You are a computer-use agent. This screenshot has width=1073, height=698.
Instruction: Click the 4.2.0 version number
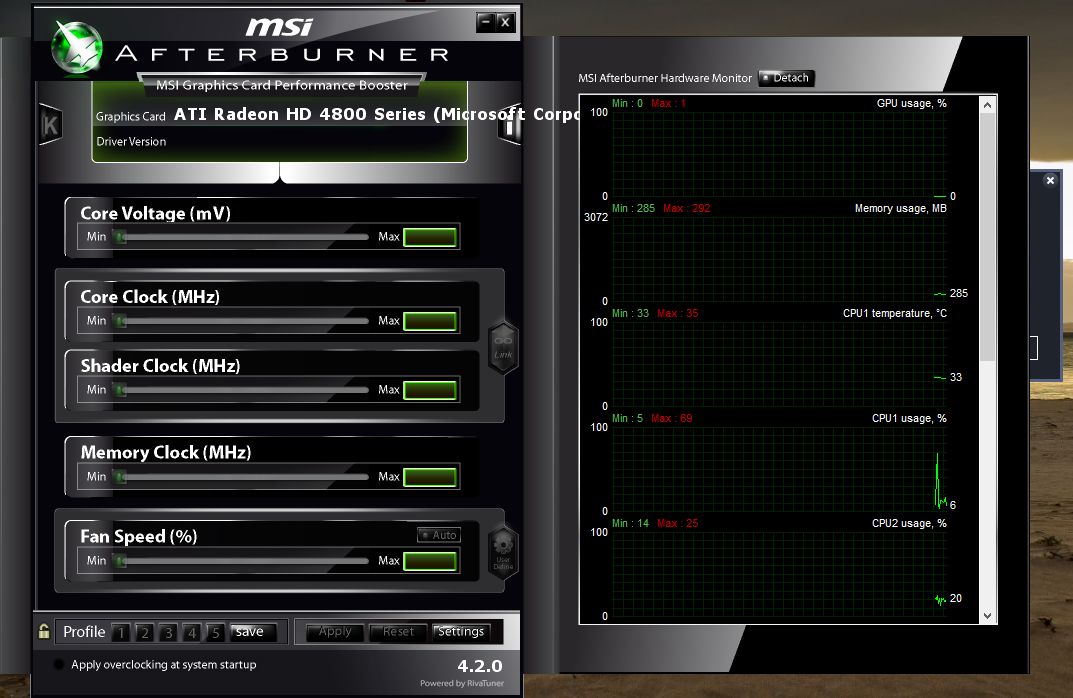click(x=480, y=666)
